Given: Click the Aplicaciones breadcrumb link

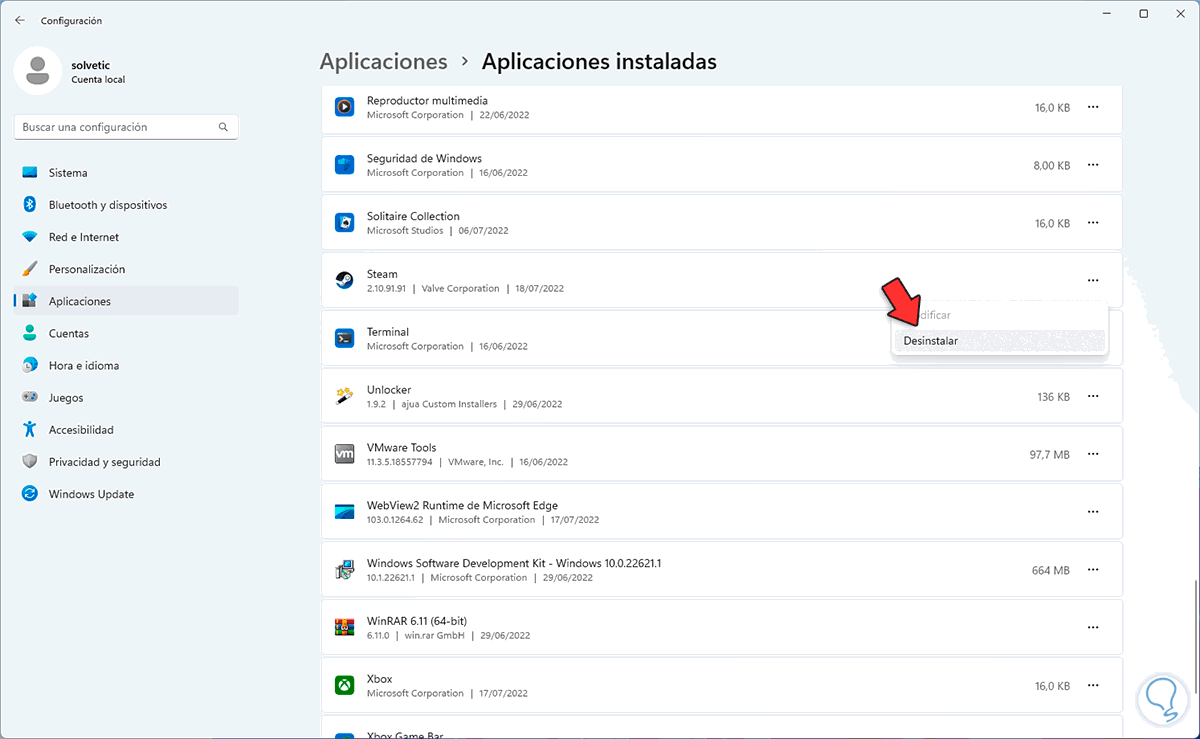Looking at the screenshot, I should [x=383, y=62].
